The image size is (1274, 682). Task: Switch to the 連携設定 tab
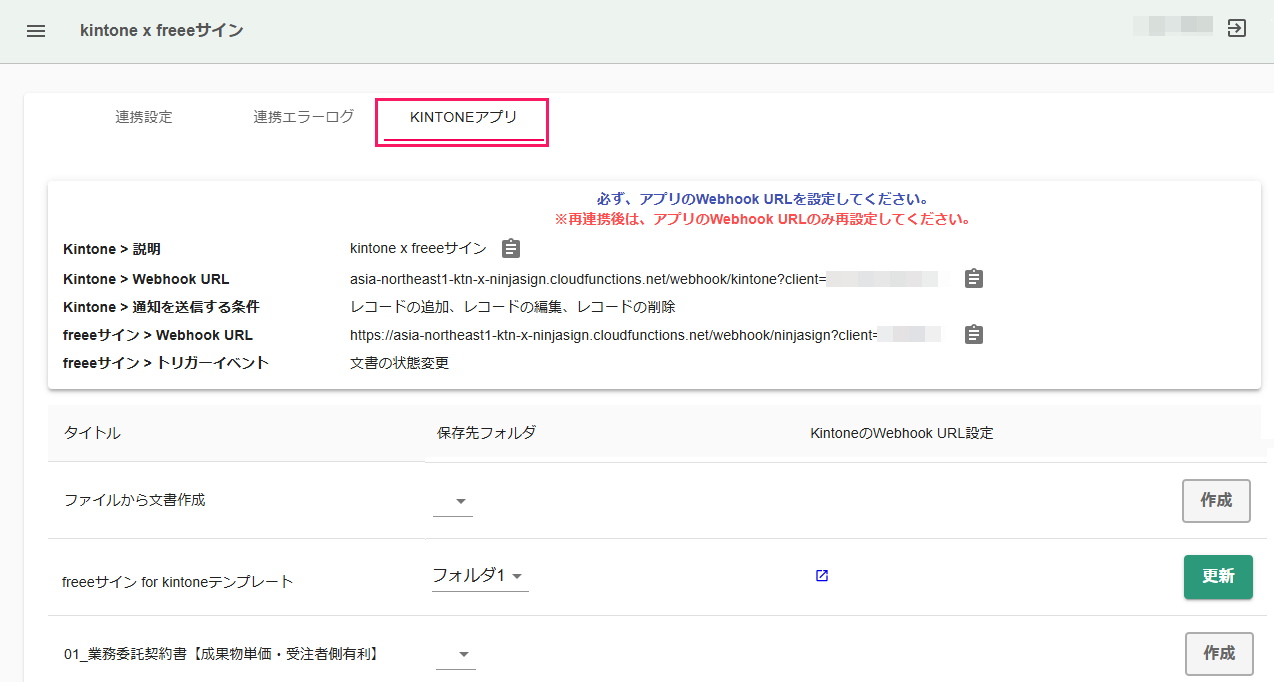(144, 117)
